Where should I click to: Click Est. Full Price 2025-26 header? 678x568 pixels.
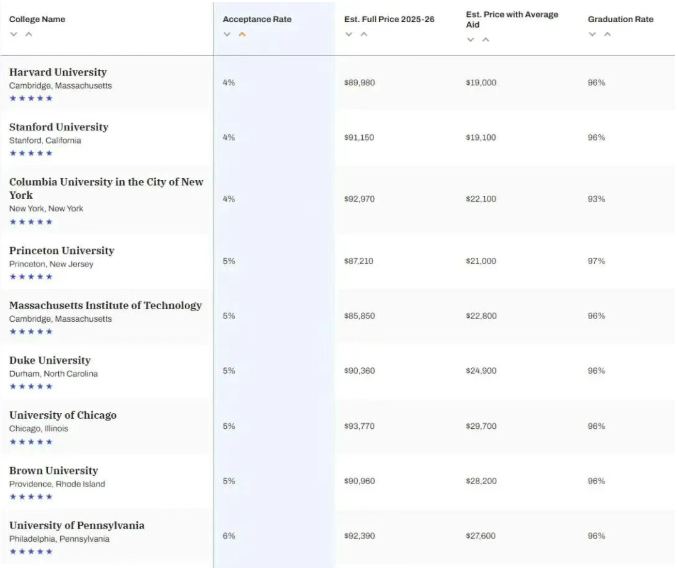coord(389,19)
